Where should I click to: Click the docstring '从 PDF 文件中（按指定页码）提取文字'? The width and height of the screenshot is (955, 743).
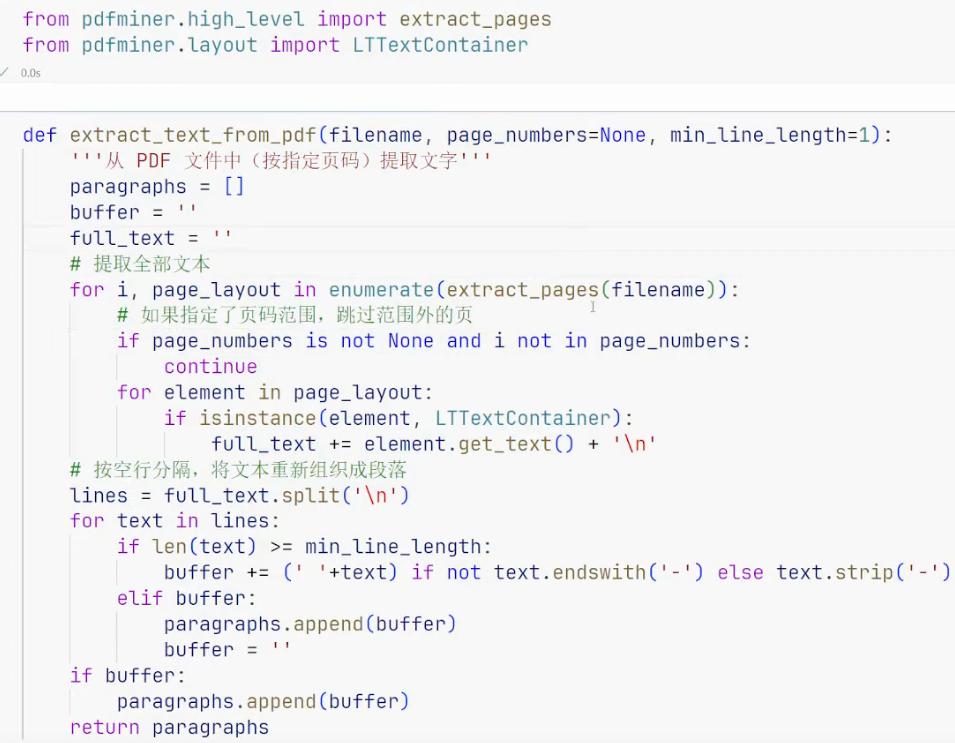coord(281,161)
